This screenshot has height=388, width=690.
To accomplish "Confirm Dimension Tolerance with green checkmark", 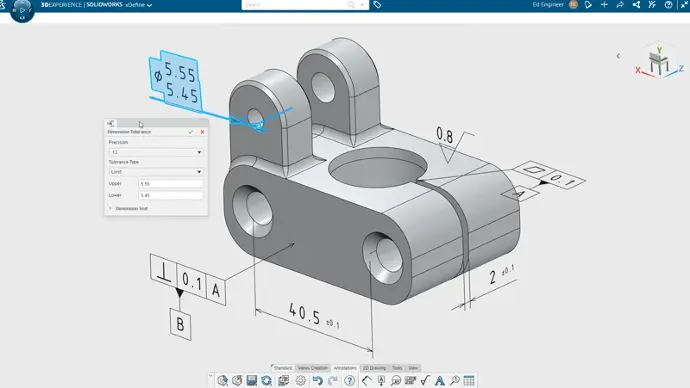I will pyautogui.click(x=191, y=132).
